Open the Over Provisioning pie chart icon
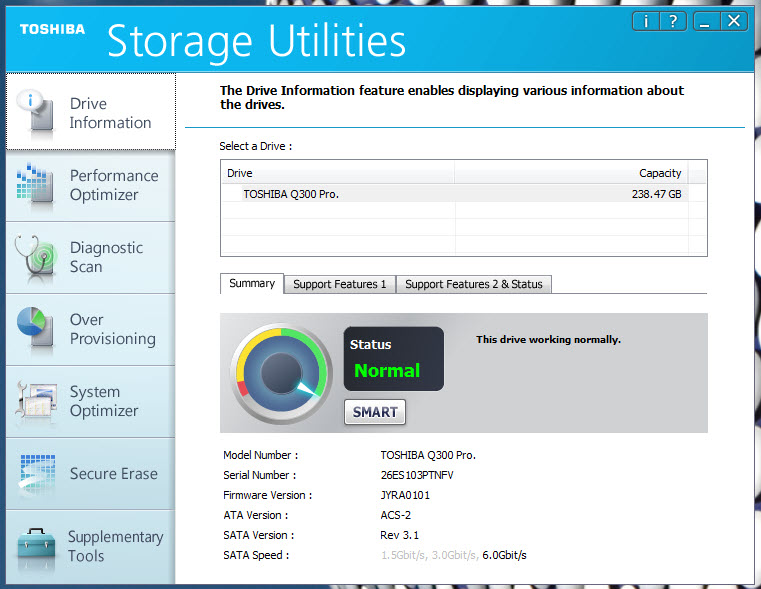The height and width of the screenshot is (589, 761). click(35, 328)
